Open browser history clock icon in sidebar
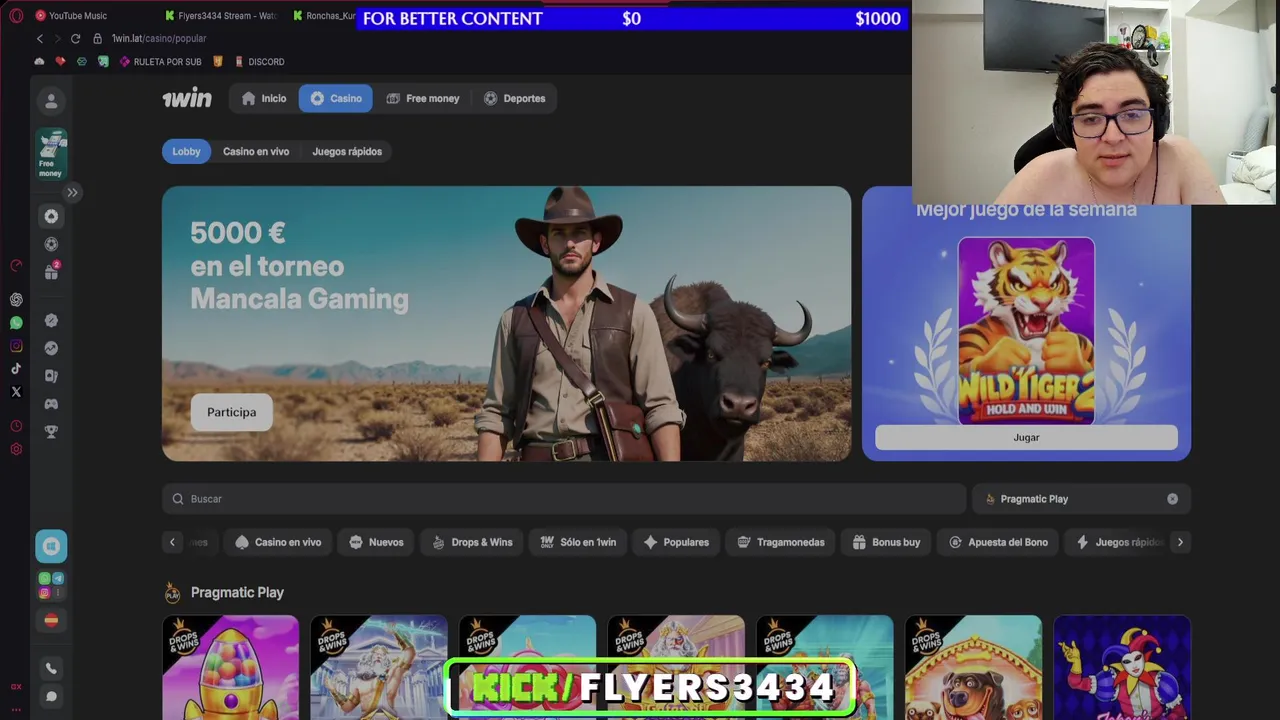The height and width of the screenshot is (720, 1280). (16, 426)
